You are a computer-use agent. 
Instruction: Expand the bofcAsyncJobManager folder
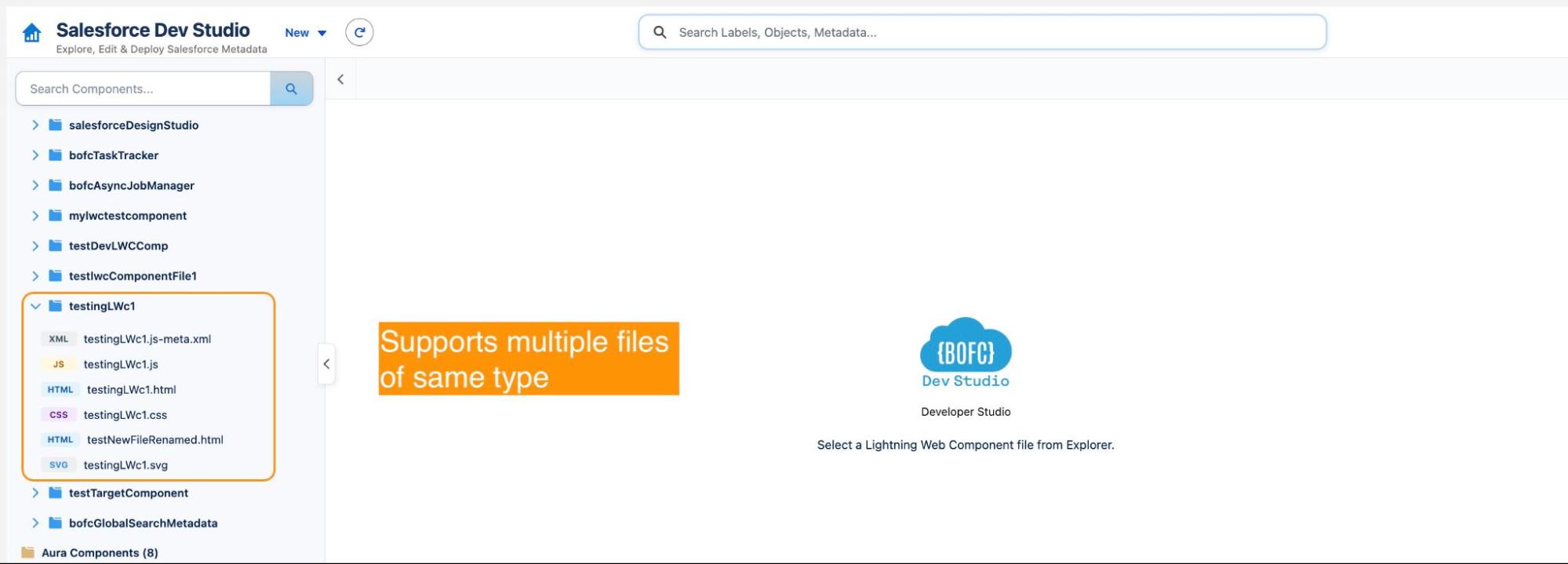pyautogui.click(x=35, y=185)
